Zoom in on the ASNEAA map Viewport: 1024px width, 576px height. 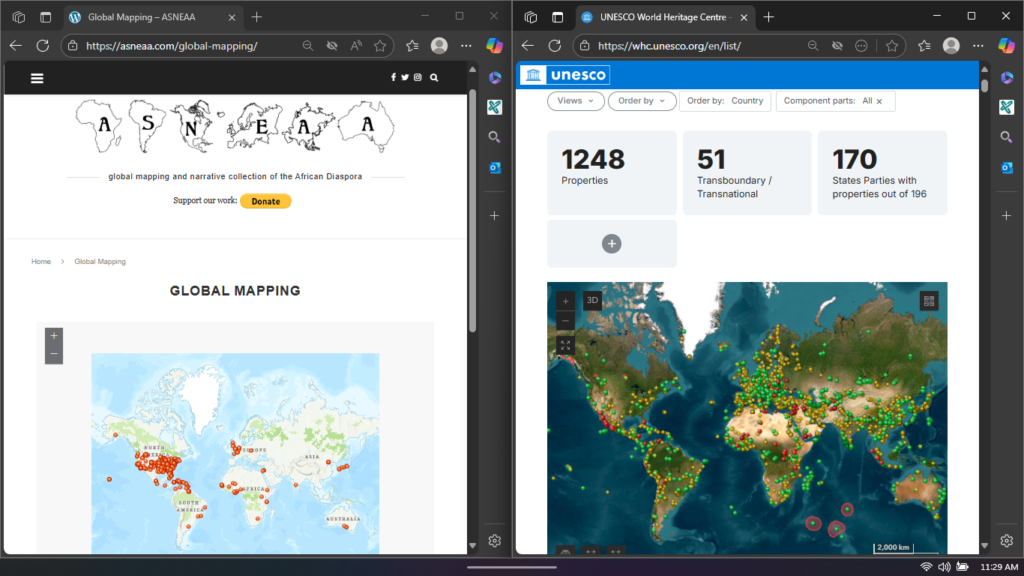coord(54,336)
